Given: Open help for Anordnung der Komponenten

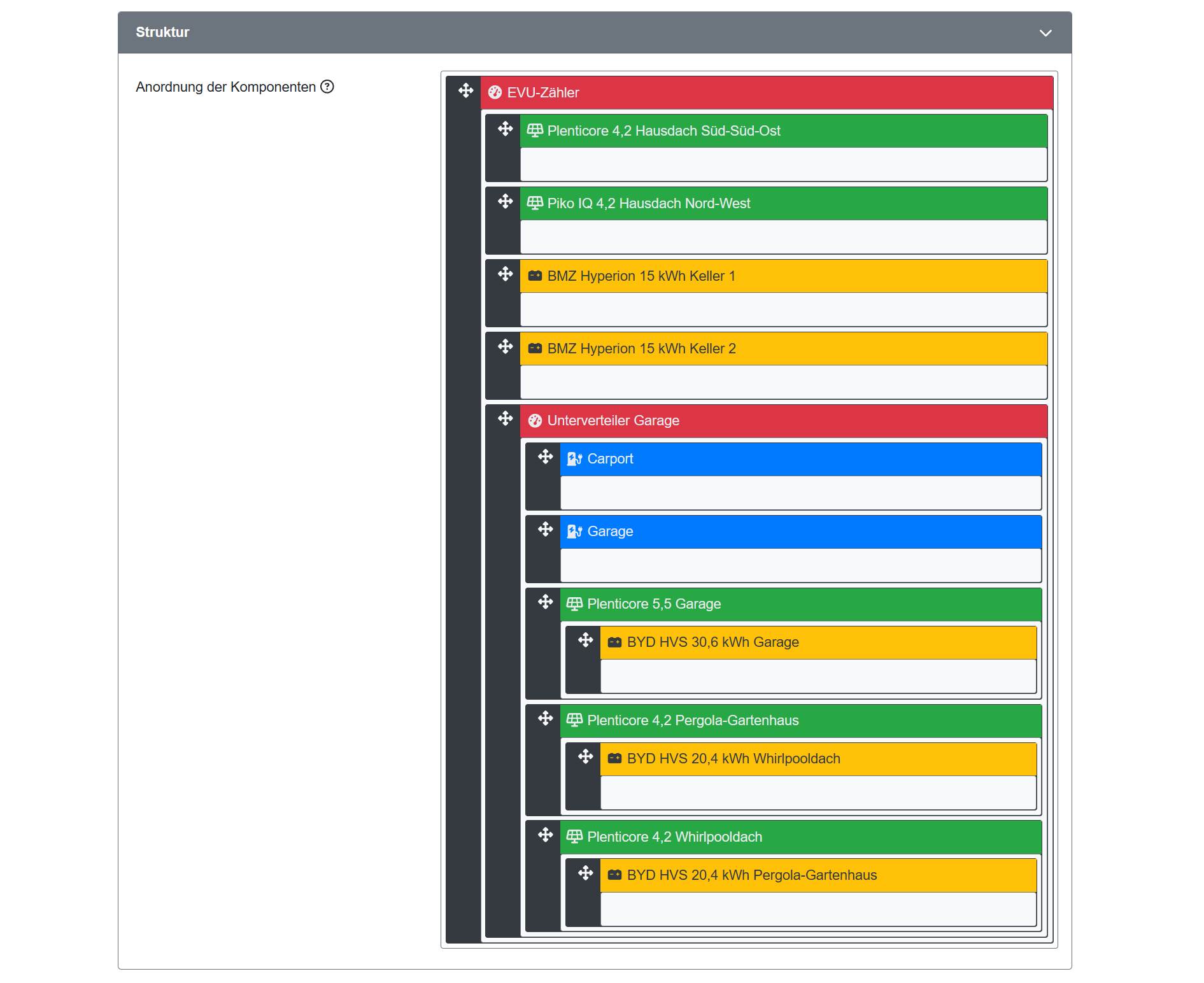Looking at the screenshot, I should (x=327, y=87).
